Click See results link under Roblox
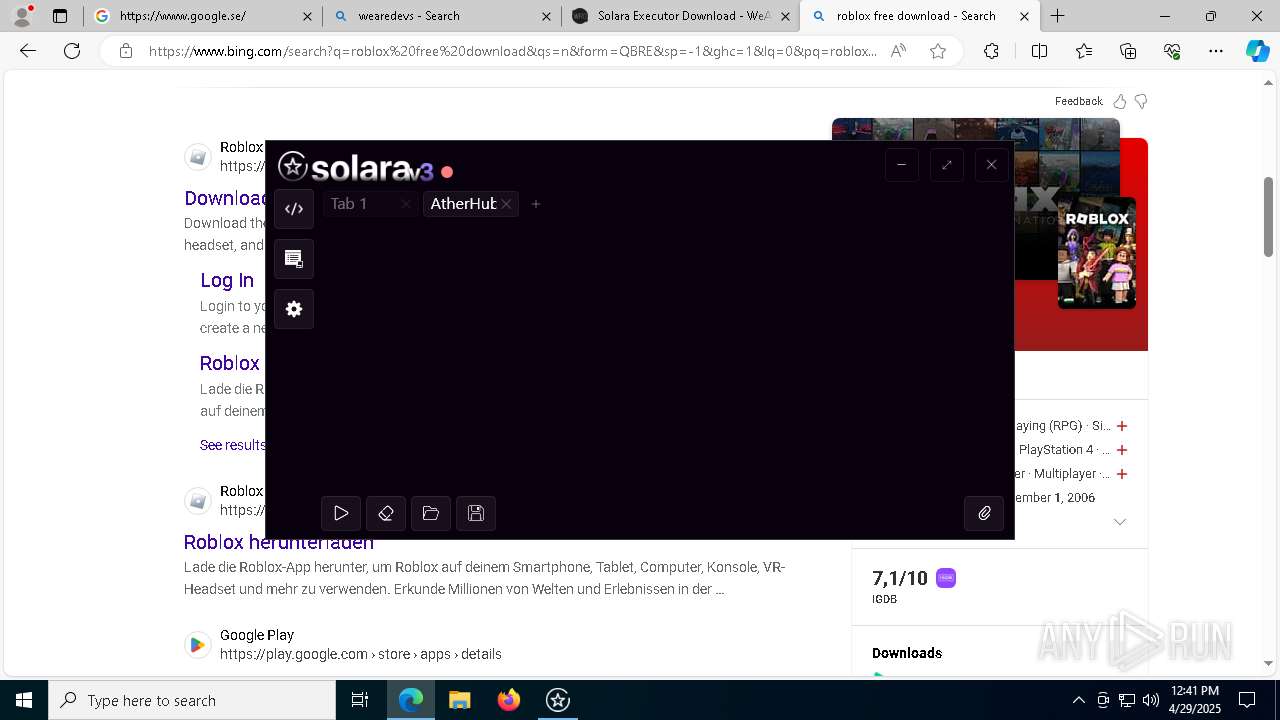This screenshot has width=1280, height=720. pyautogui.click(x=233, y=445)
